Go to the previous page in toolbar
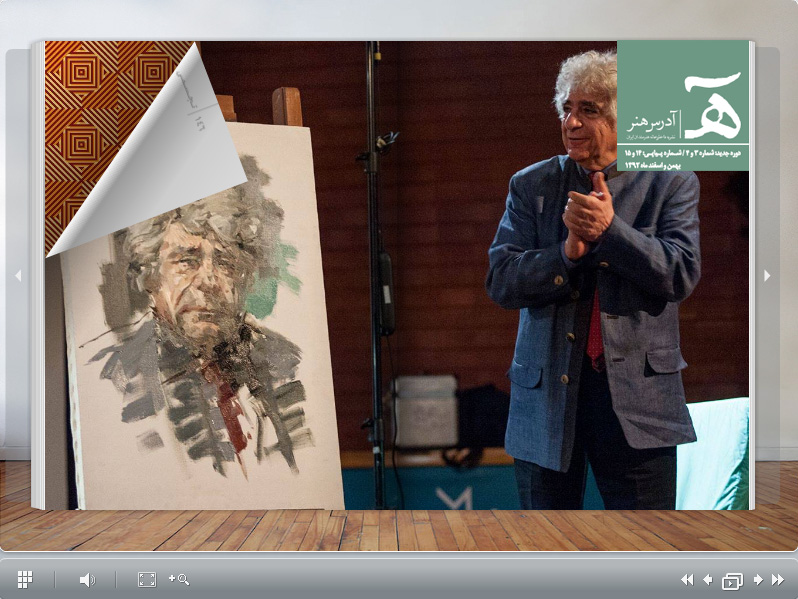The height and width of the screenshot is (599, 798). (707, 579)
